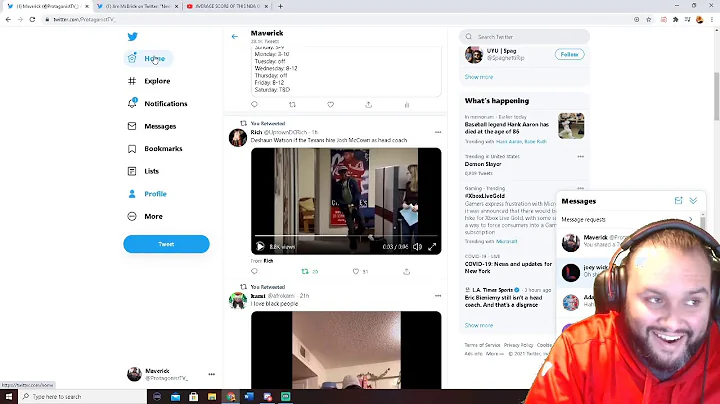The width and height of the screenshot is (720, 404).
Task: Open more options on kami's tweet
Action: (438, 296)
